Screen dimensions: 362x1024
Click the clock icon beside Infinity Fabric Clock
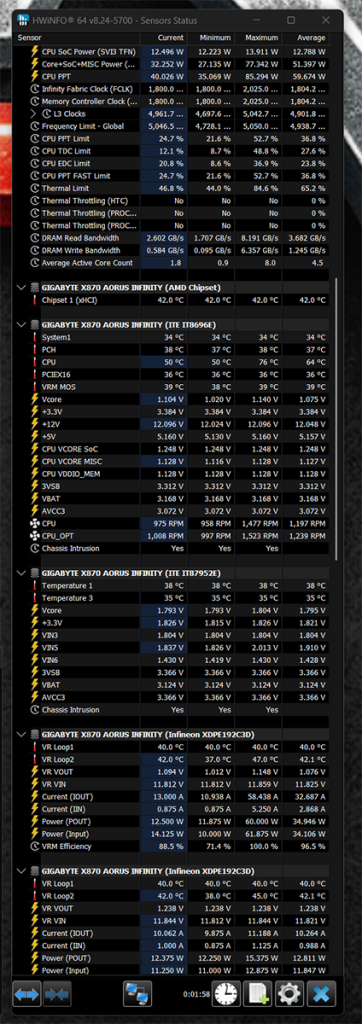35,89
